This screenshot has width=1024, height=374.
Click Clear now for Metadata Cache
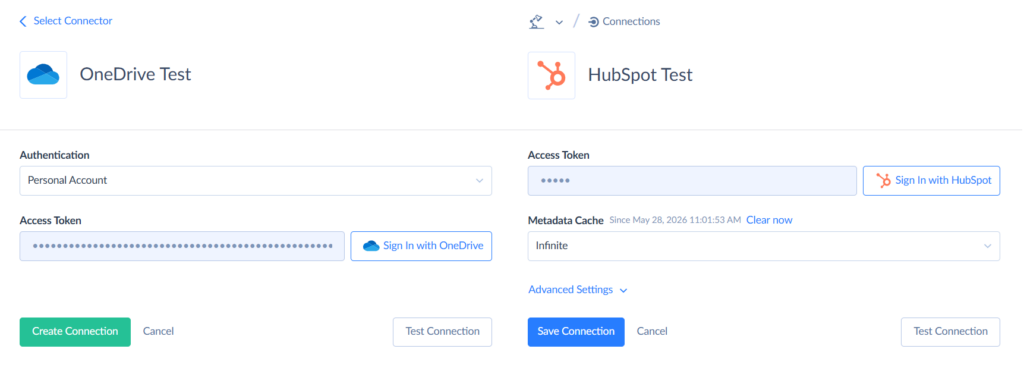(x=769, y=220)
